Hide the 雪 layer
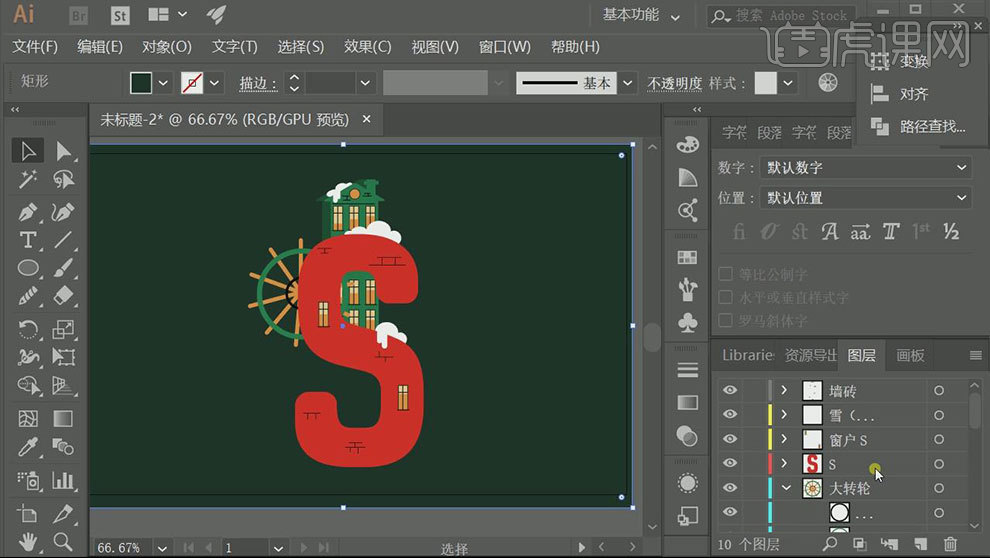This screenshot has width=990, height=558. [730, 414]
